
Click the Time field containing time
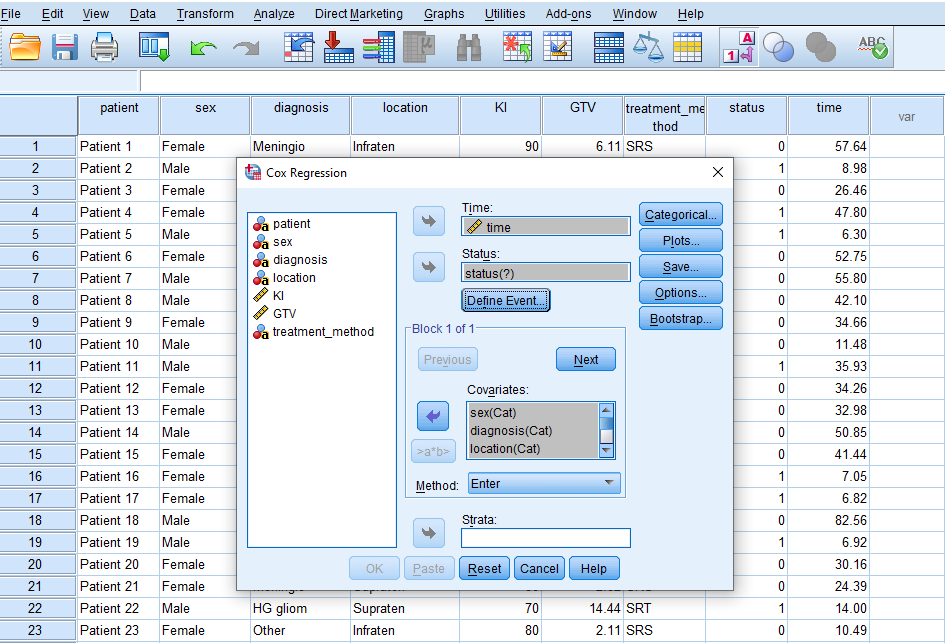click(545, 227)
